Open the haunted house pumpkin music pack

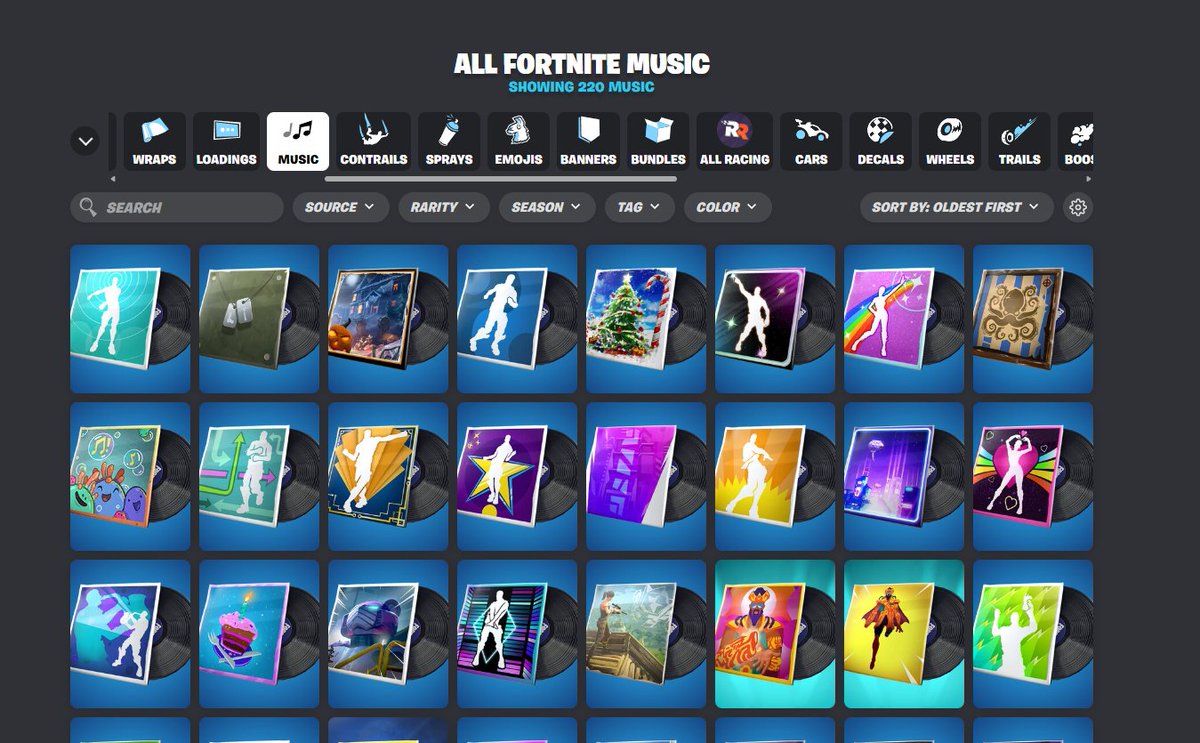[x=388, y=319]
